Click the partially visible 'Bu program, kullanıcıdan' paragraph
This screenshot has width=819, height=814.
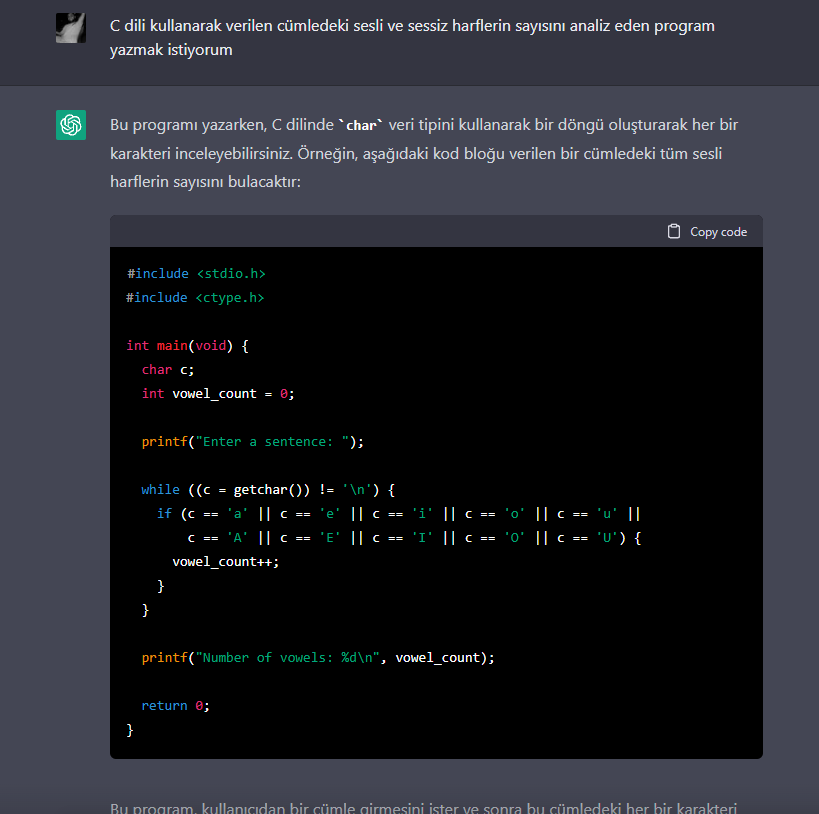[x=424, y=807]
